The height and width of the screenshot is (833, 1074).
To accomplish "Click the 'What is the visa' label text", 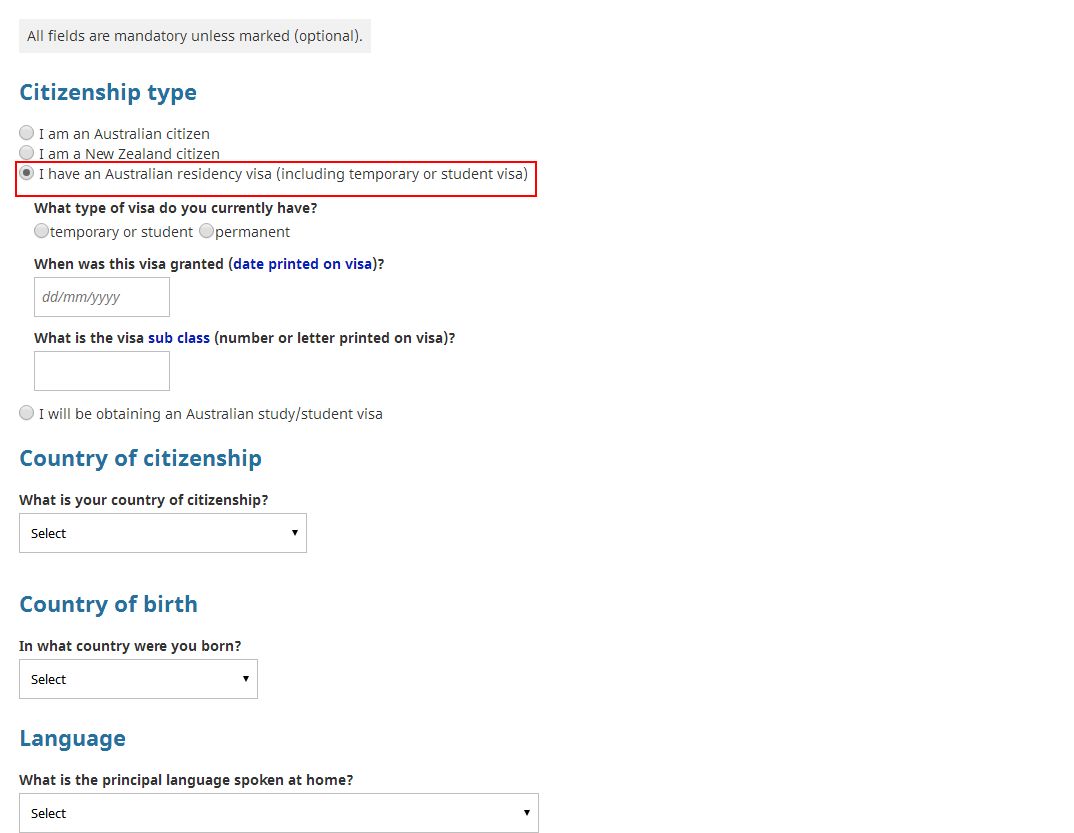I will 89,338.
